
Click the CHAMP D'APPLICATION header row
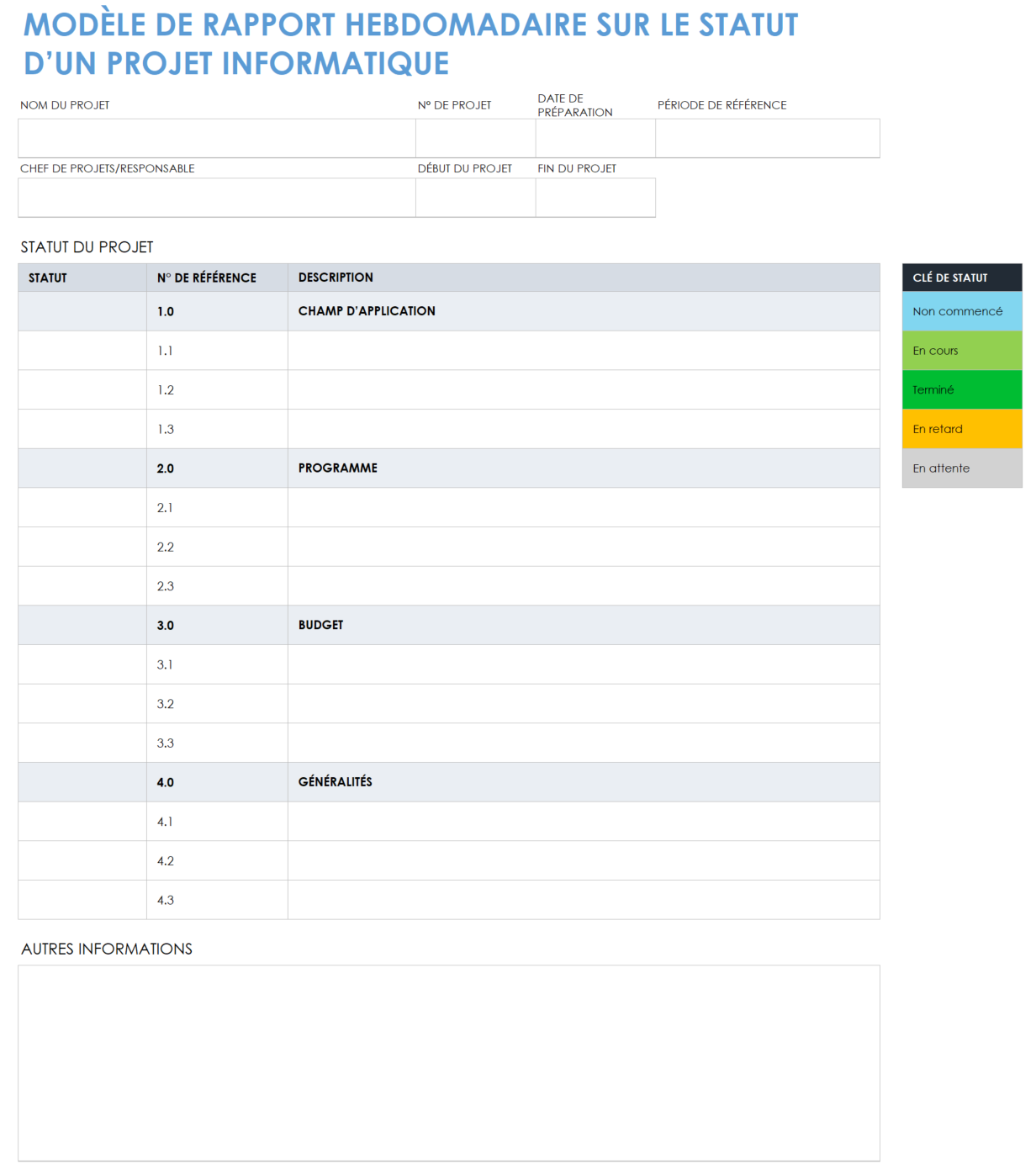(366, 311)
